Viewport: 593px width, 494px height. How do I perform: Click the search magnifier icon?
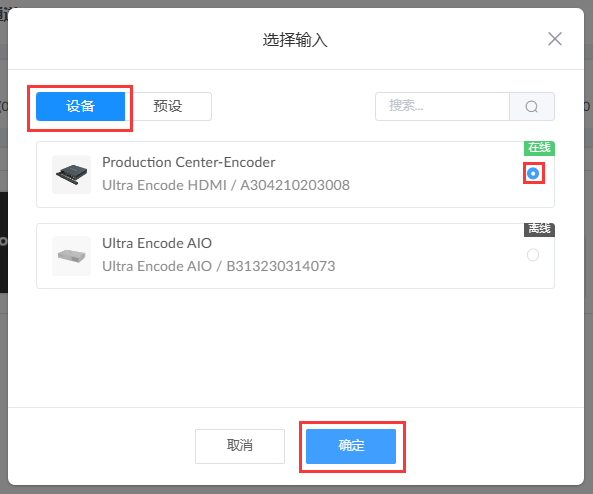(x=532, y=106)
